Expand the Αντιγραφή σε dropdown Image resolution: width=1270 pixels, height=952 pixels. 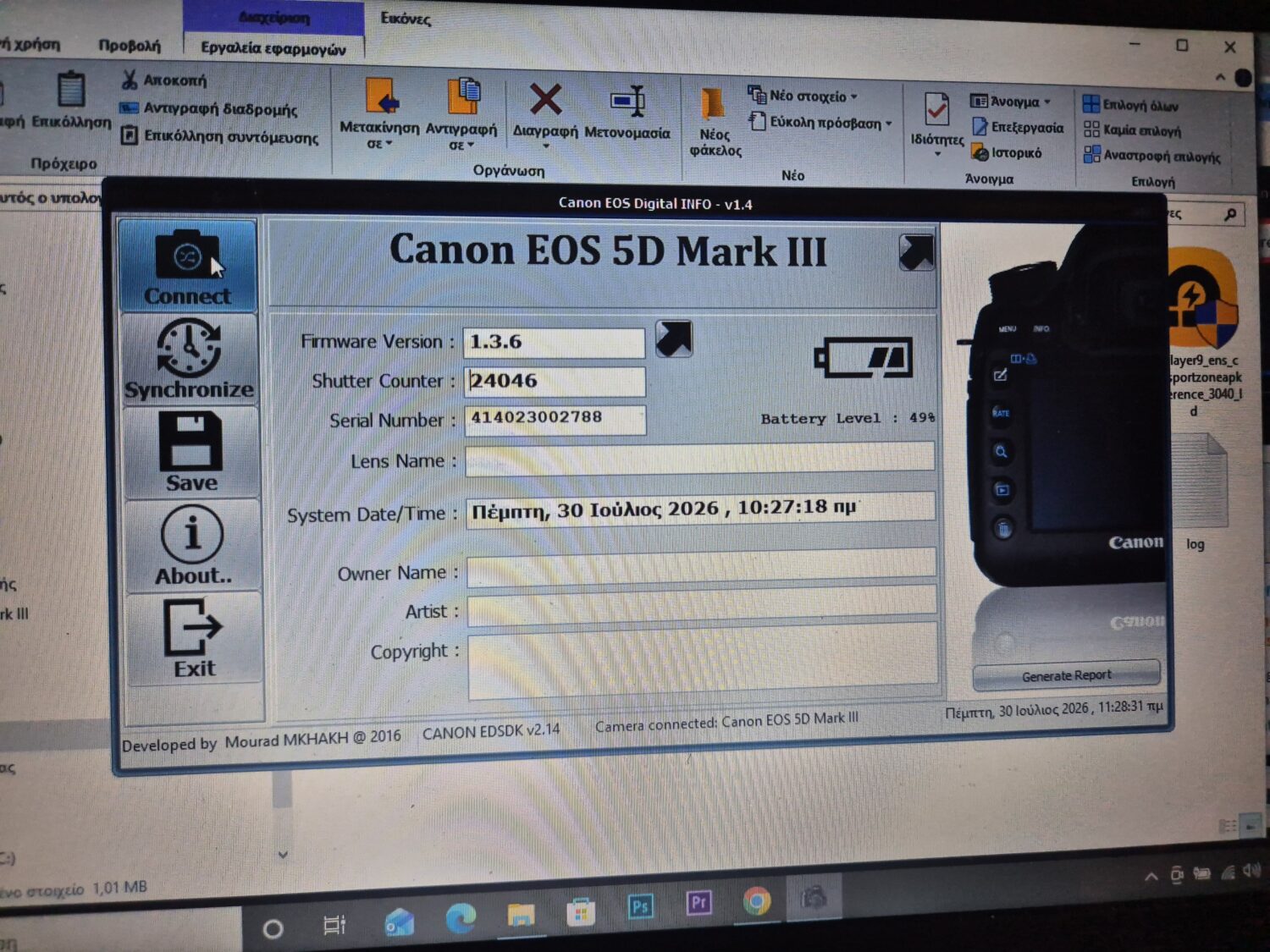(x=461, y=145)
